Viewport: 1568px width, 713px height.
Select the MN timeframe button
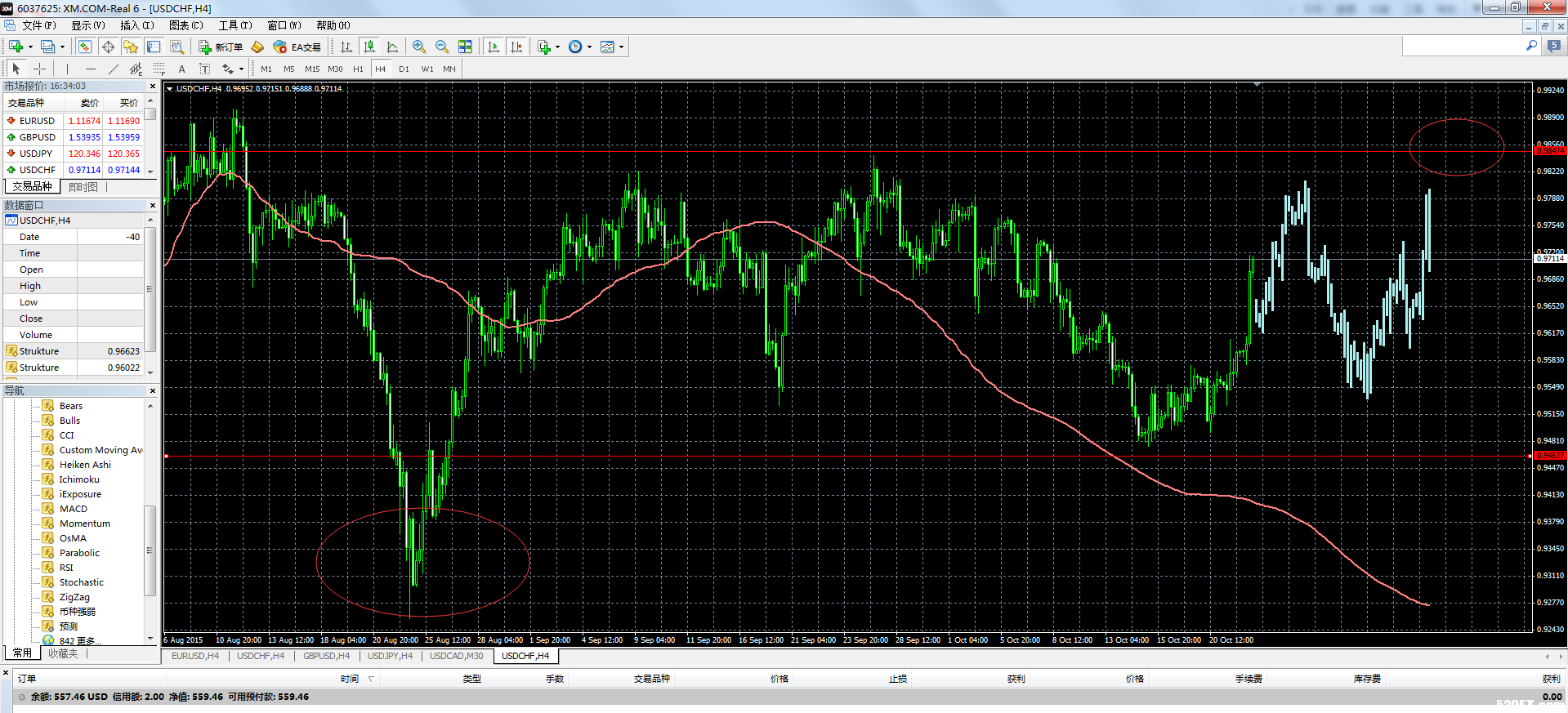point(449,69)
